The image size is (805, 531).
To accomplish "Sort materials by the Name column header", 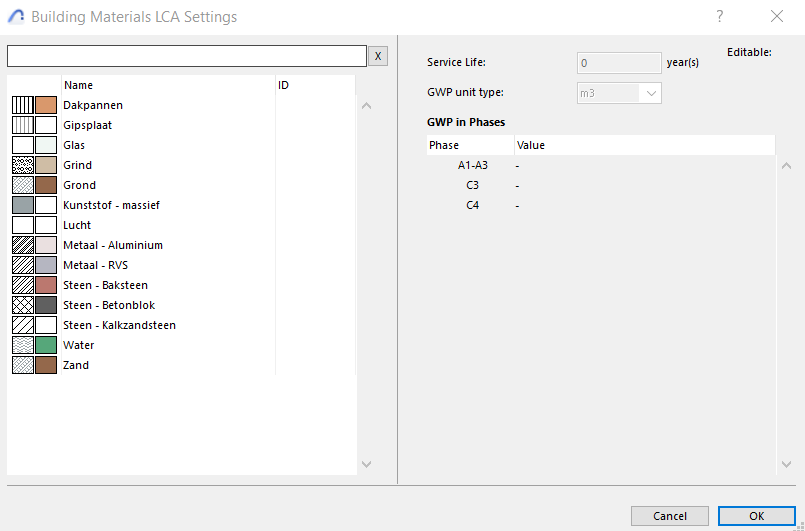I will pos(168,86).
